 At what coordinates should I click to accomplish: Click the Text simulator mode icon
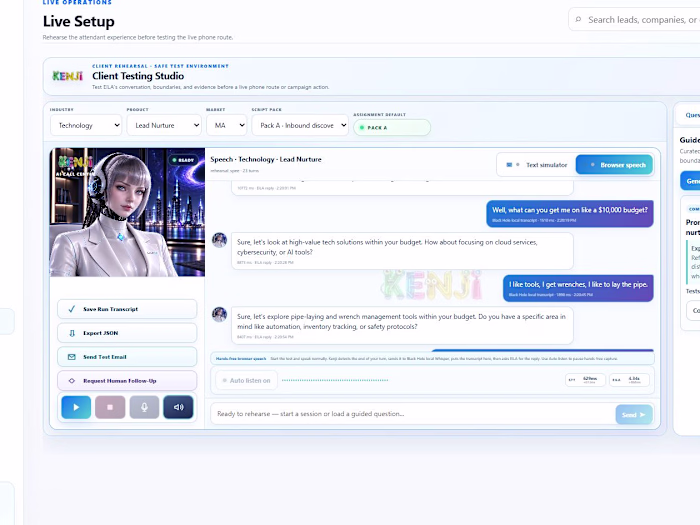tap(509, 165)
